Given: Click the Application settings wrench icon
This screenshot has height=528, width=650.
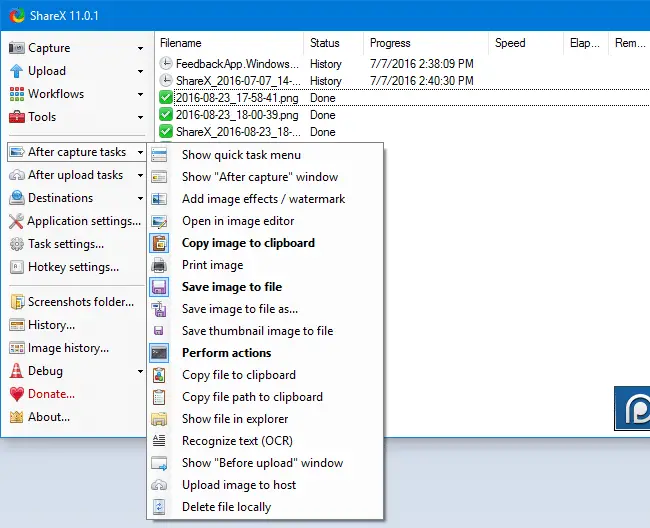Looking at the screenshot, I should (x=16, y=221).
